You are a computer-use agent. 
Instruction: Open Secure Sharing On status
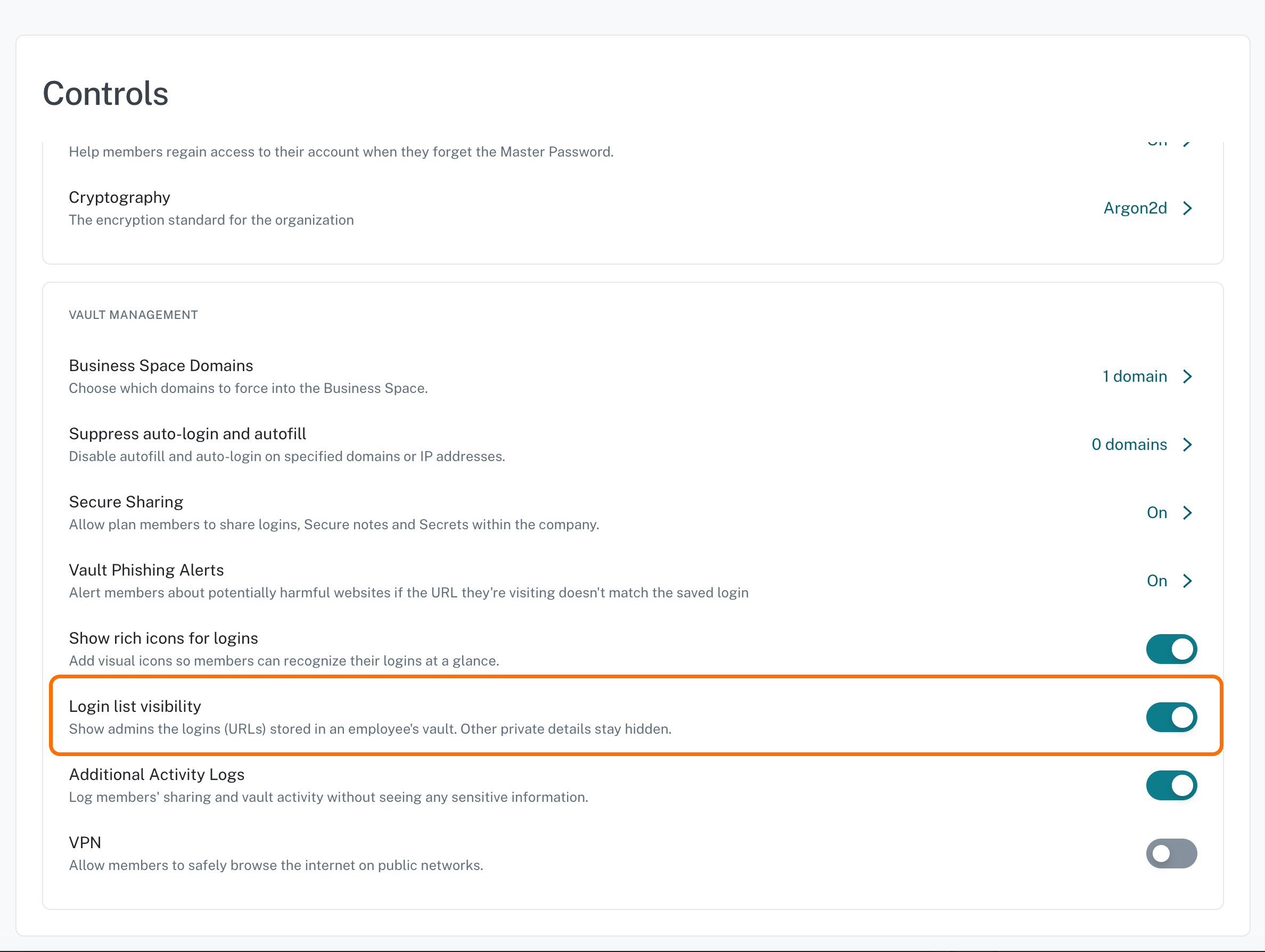[1156, 512]
